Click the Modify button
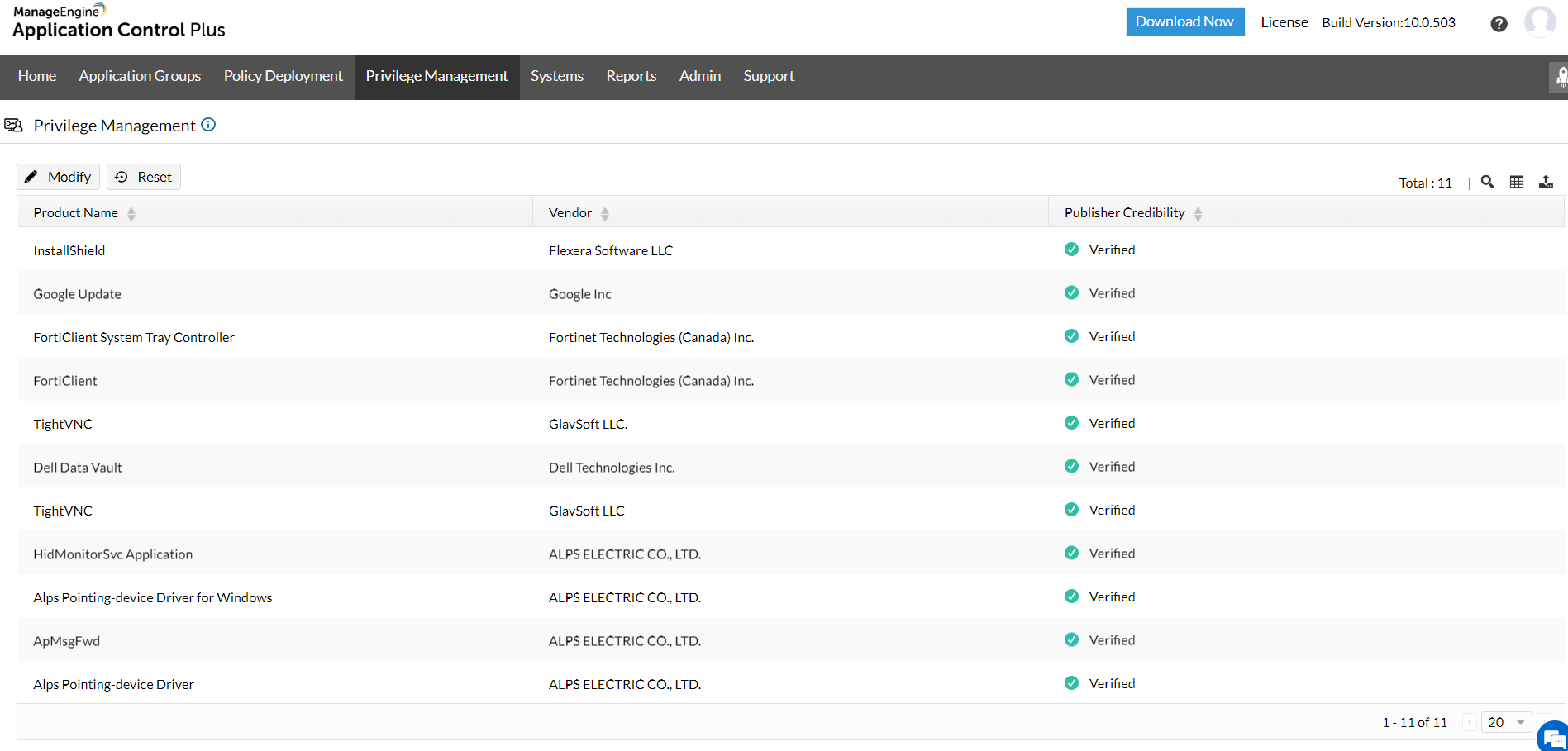The image size is (1568, 751). coord(58,177)
